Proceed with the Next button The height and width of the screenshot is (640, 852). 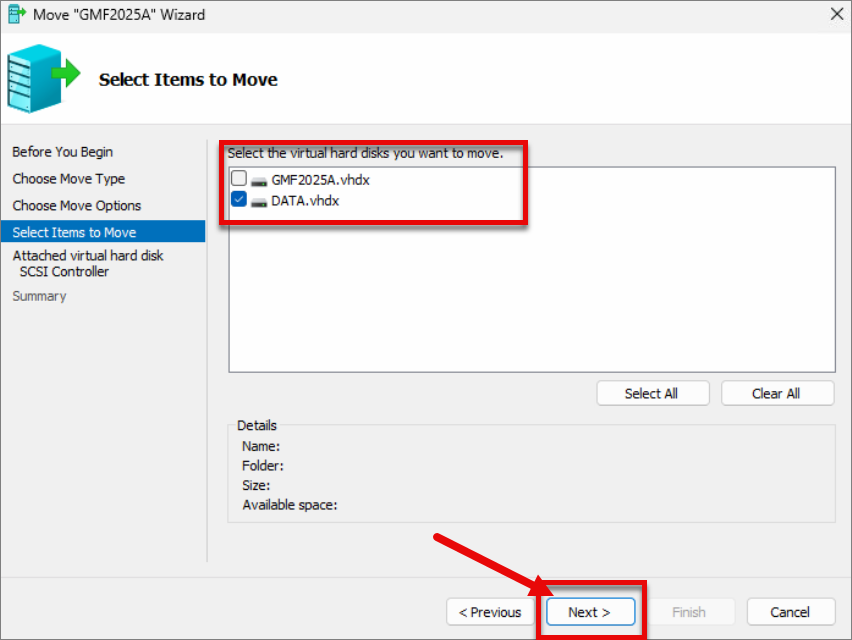click(590, 612)
